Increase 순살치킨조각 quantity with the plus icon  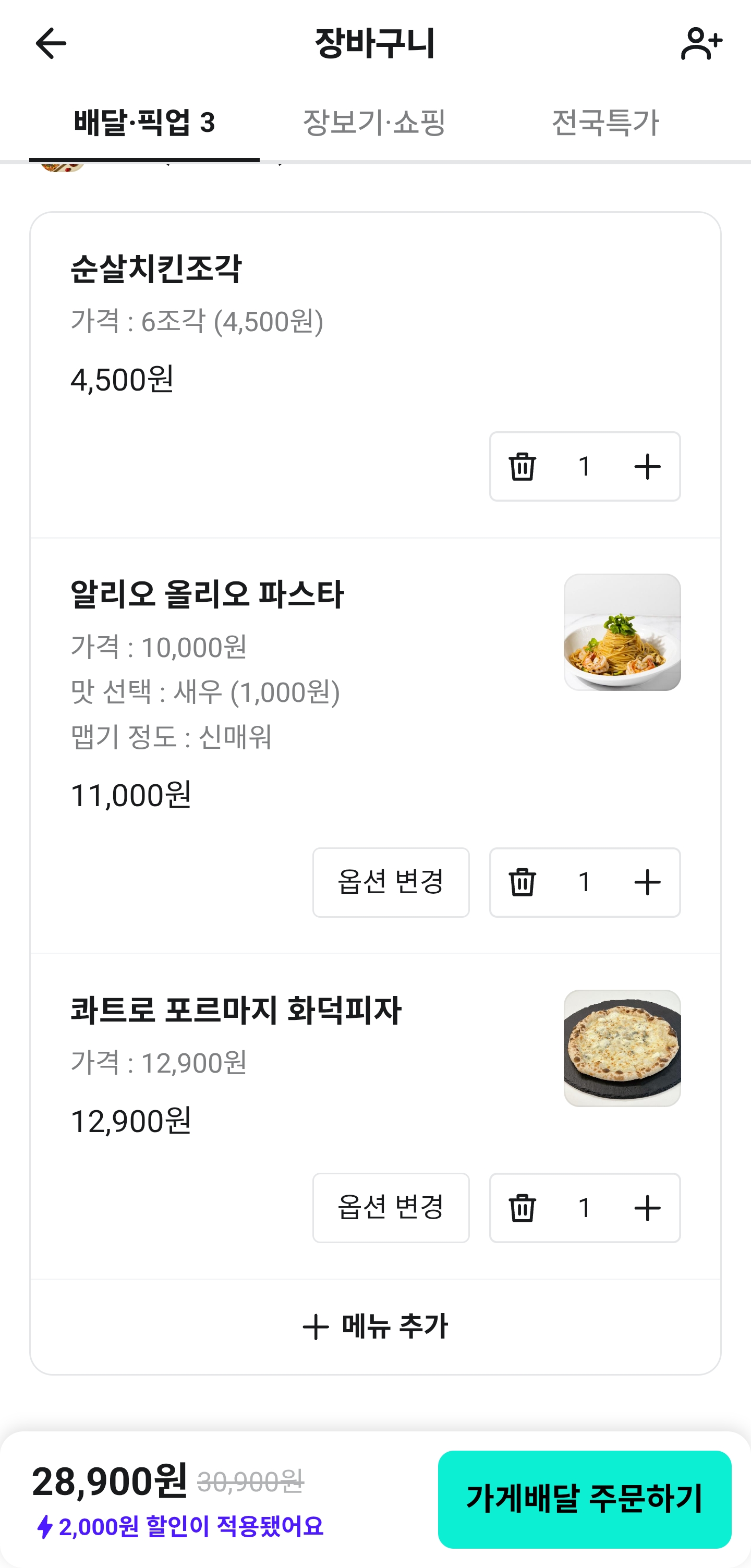(647, 467)
